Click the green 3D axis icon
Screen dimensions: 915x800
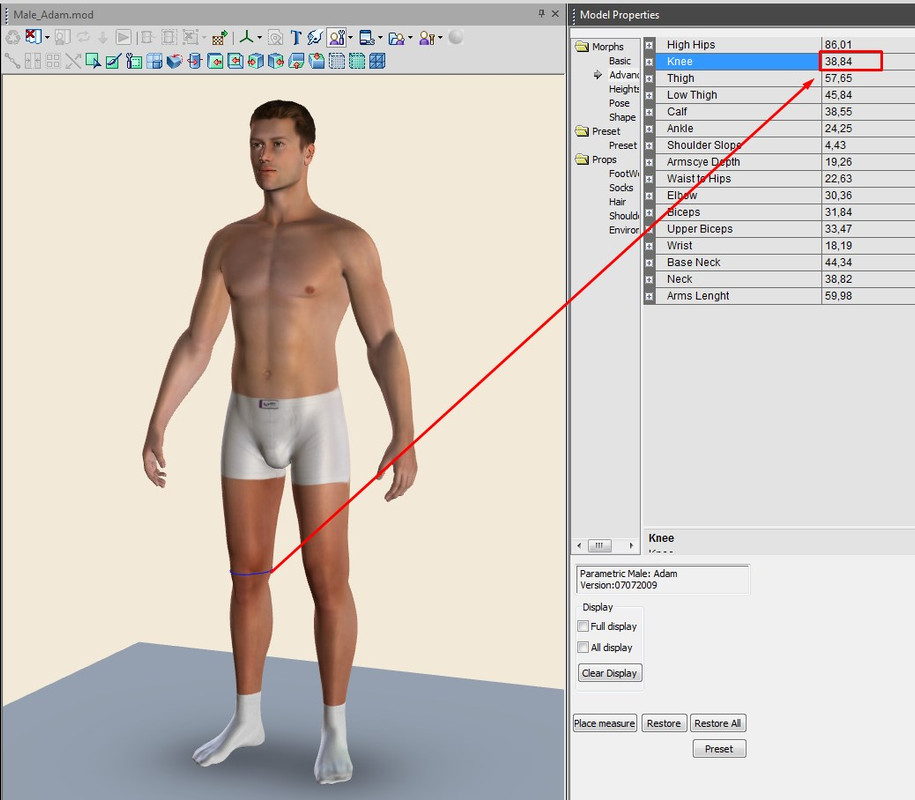(247, 37)
